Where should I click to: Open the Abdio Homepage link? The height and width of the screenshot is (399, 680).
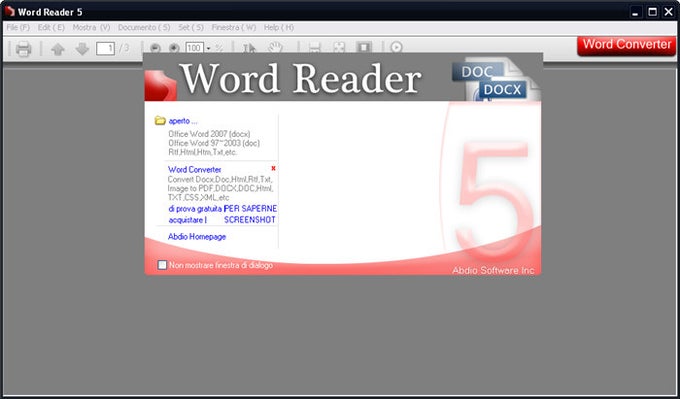(197, 237)
